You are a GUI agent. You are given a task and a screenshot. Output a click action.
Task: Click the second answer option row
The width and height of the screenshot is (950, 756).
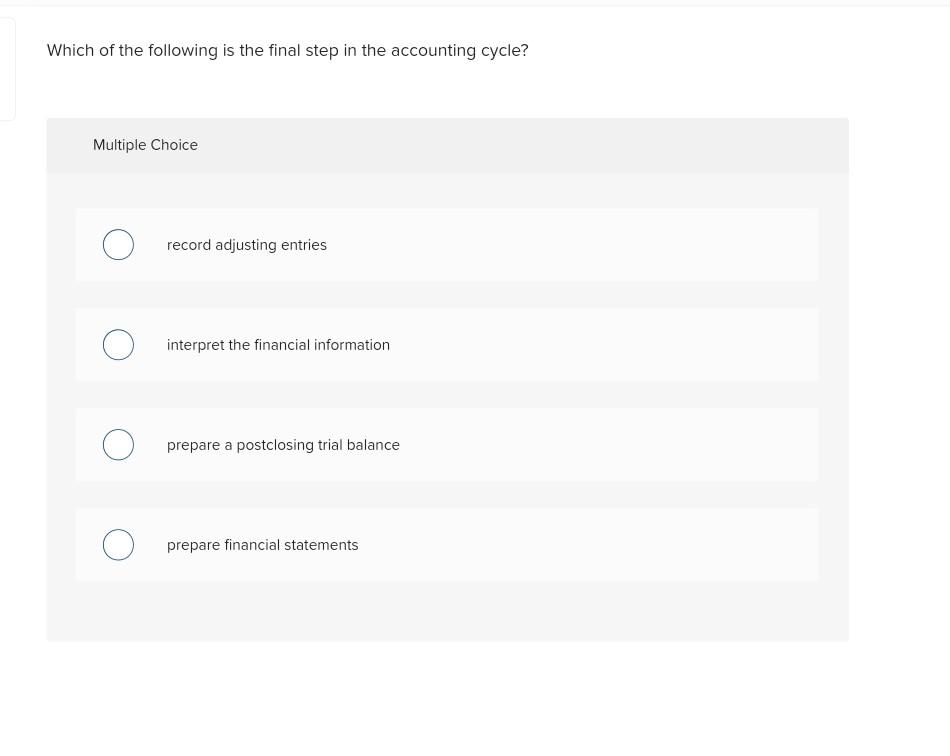click(447, 344)
